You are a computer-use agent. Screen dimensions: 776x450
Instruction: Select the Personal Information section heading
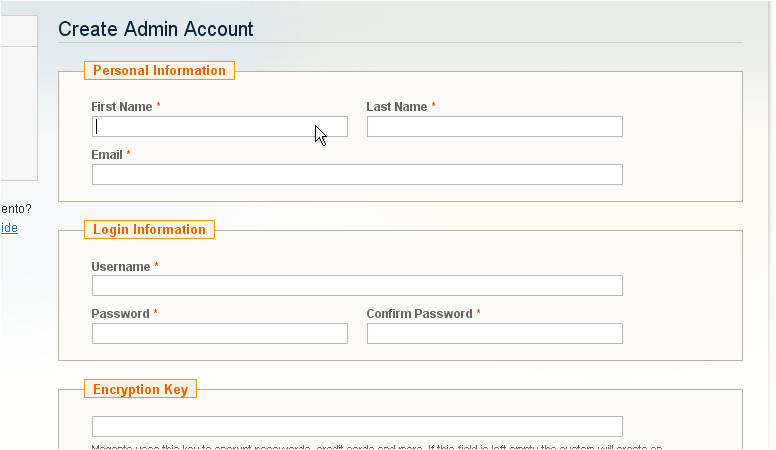(159, 71)
